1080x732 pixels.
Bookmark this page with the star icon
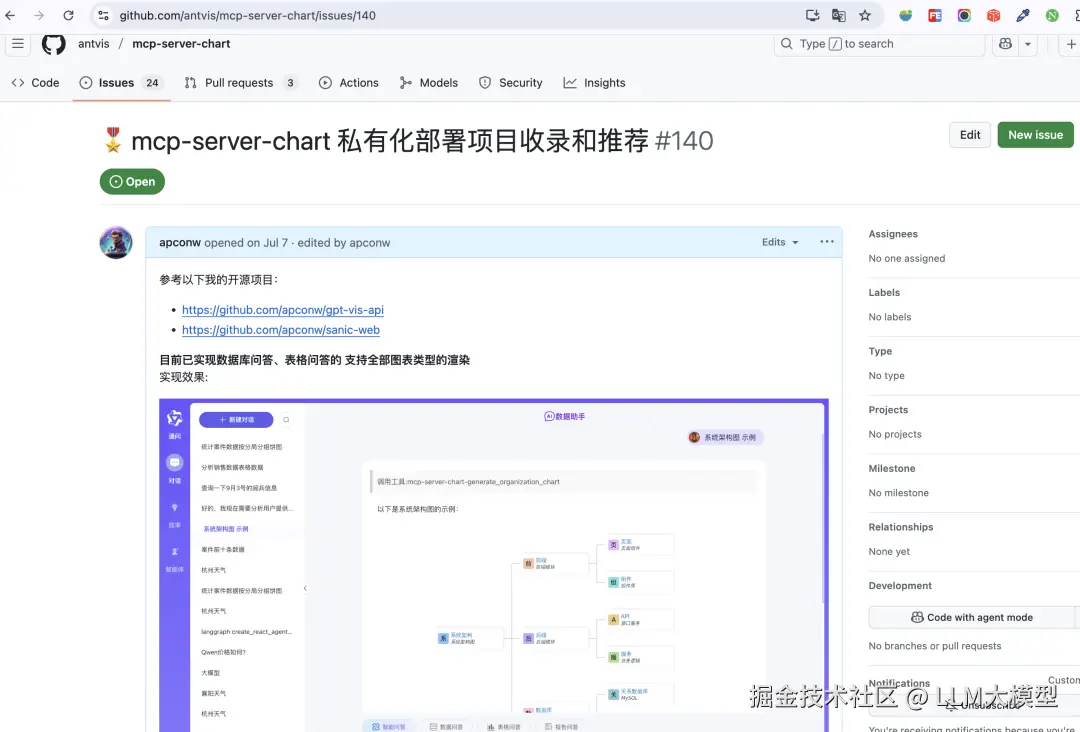[x=865, y=15]
